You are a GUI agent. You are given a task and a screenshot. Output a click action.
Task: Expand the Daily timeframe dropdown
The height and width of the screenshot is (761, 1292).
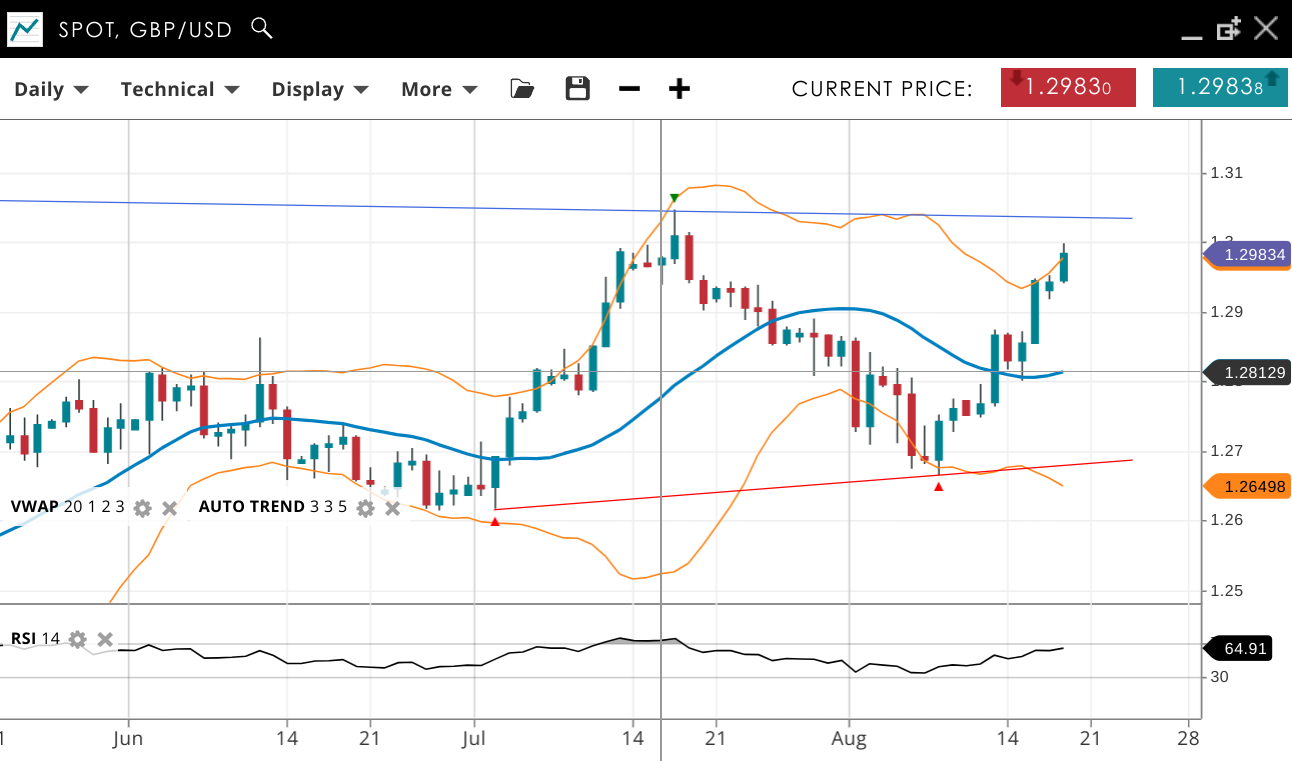pos(51,89)
